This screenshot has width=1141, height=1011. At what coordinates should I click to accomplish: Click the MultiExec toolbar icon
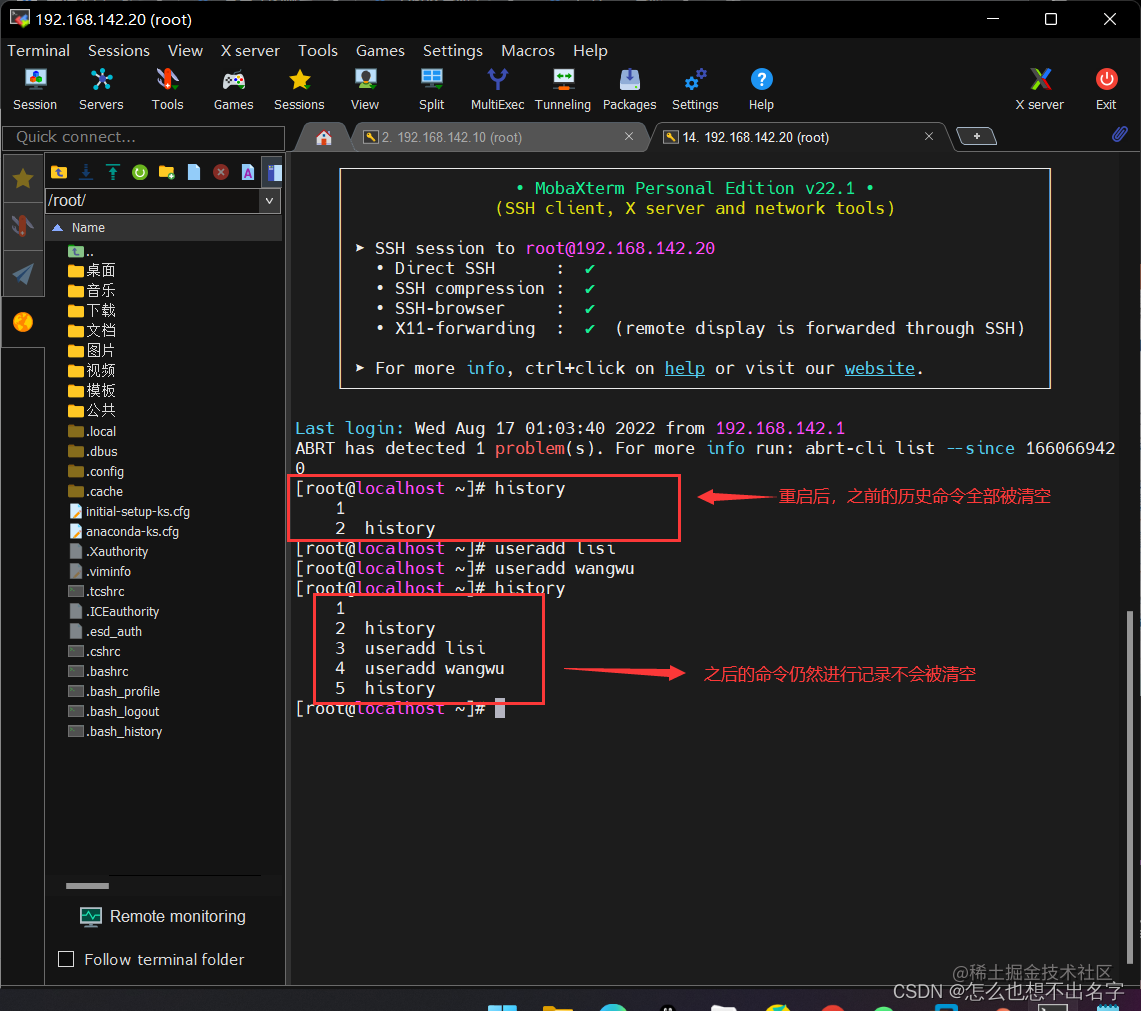[497, 88]
